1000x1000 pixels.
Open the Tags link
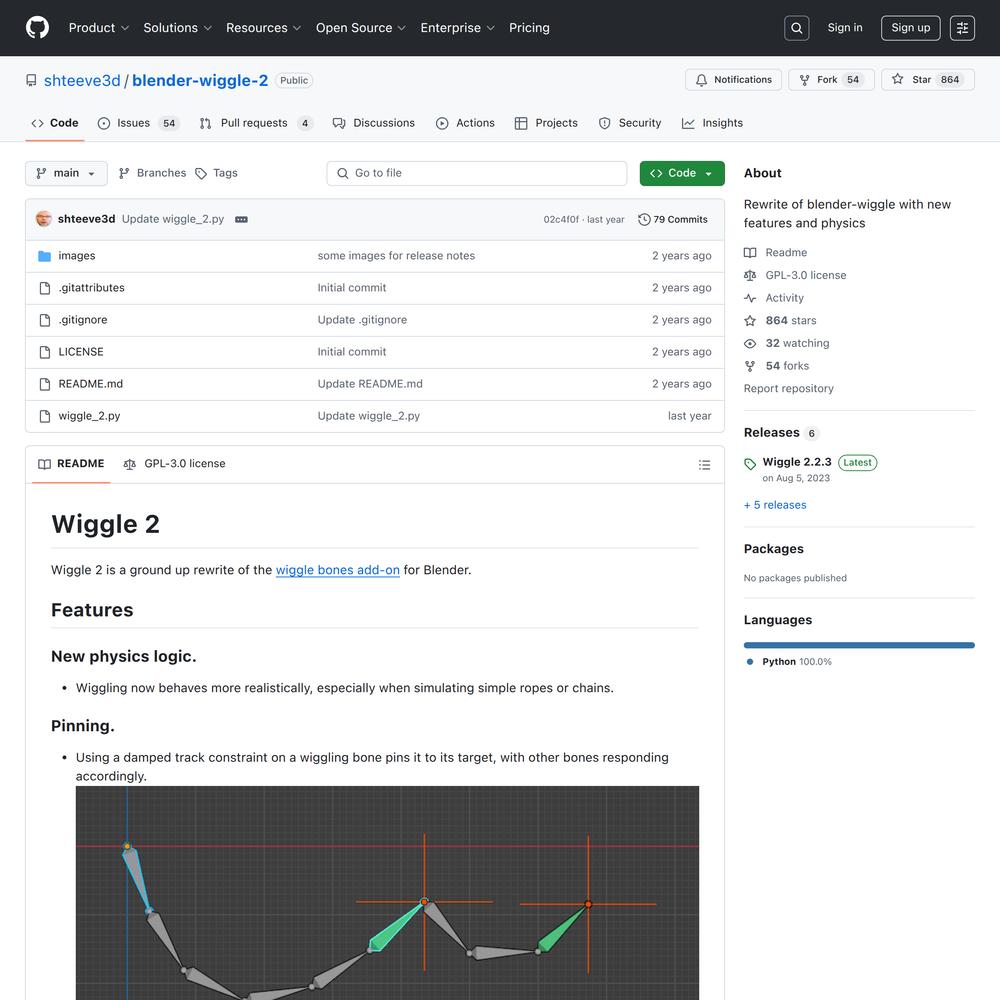[x=217, y=173]
